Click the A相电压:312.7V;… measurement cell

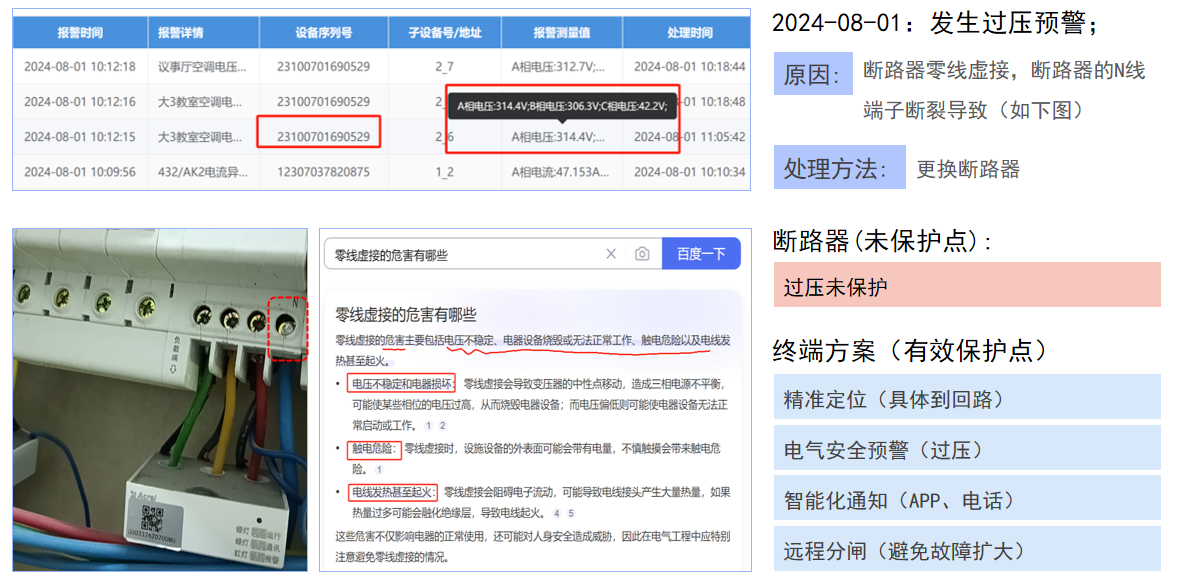point(561,66)
